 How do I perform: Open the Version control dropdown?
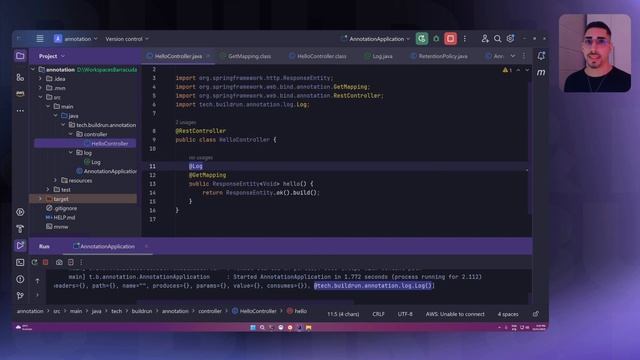click(127, 39)
